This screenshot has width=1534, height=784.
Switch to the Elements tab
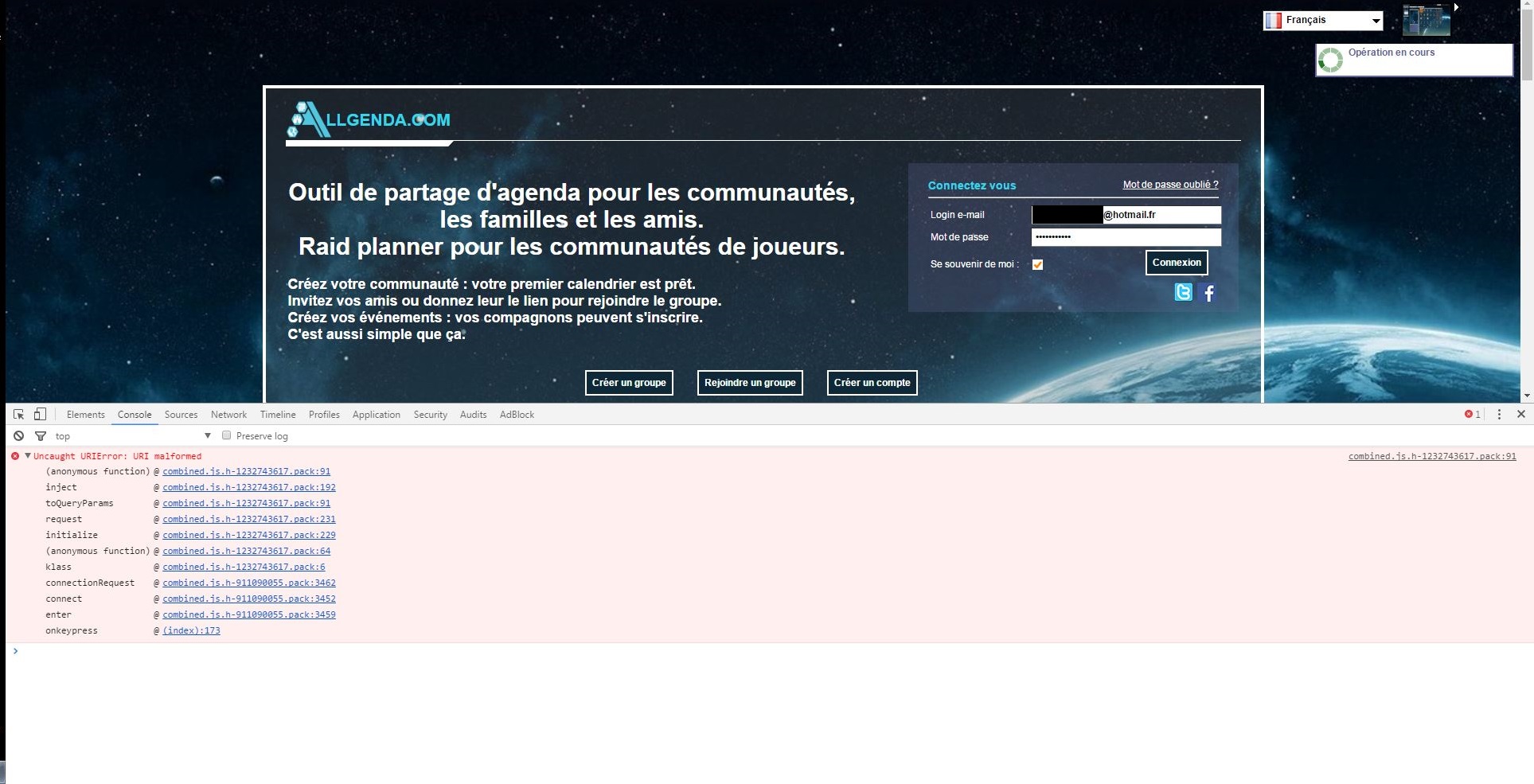click(x=86, y=414)
